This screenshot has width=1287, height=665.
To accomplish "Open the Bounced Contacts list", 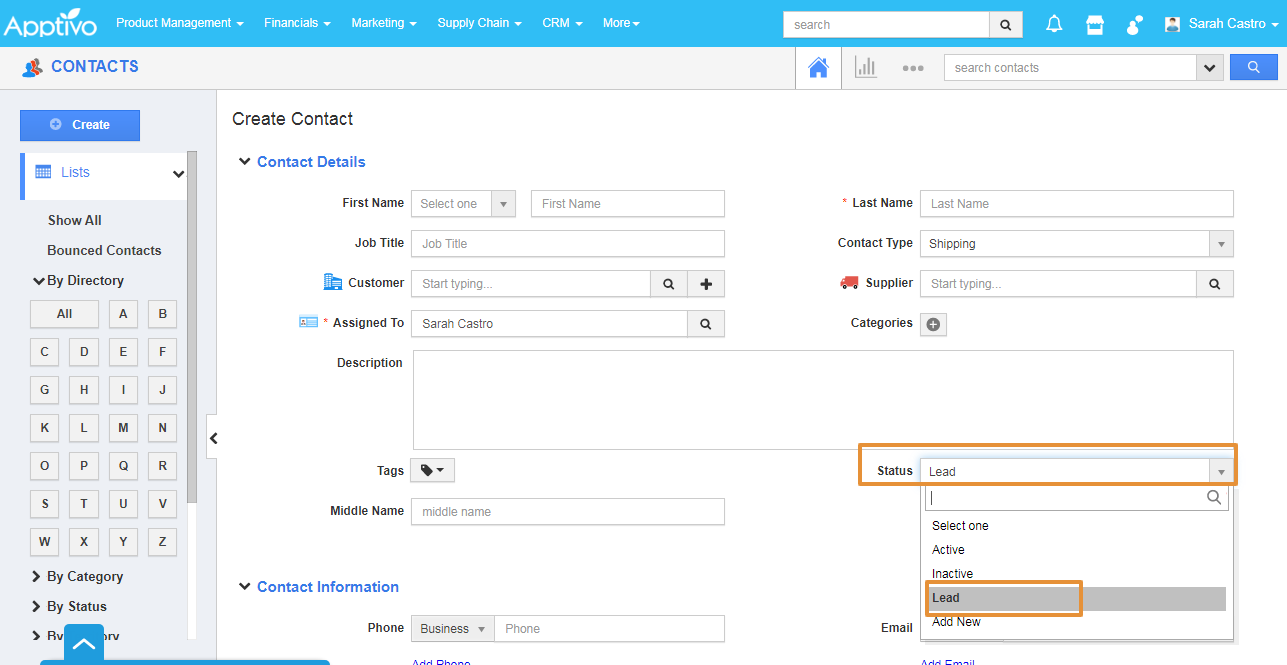I will [x=104, y=251].
